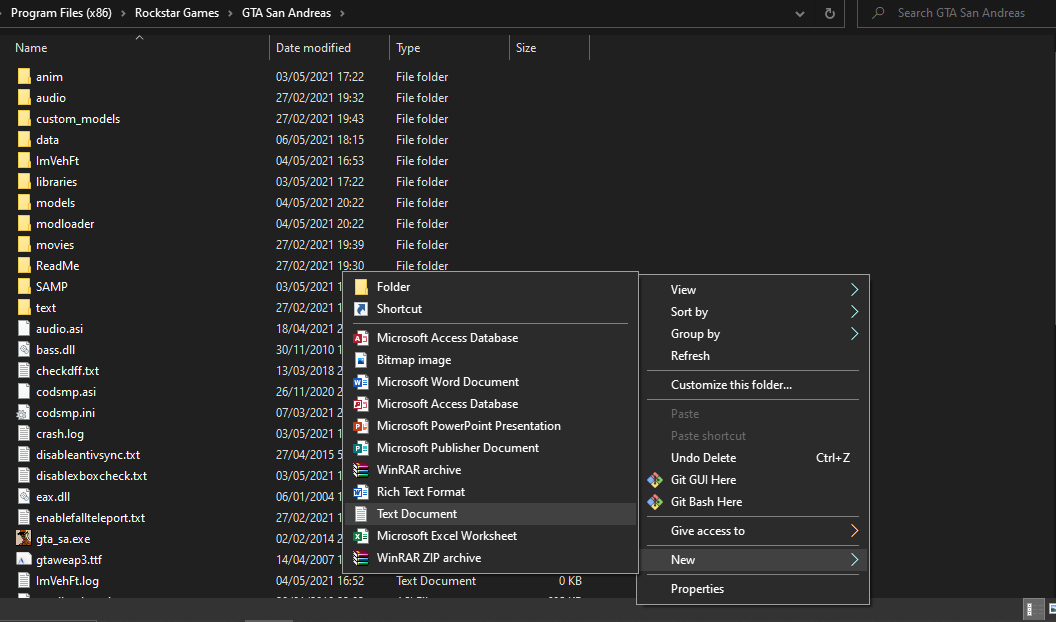Navigate to Program Files (x86) breadcrumb
Viewport: 1056px width, 622px height.
pos(61,13)
